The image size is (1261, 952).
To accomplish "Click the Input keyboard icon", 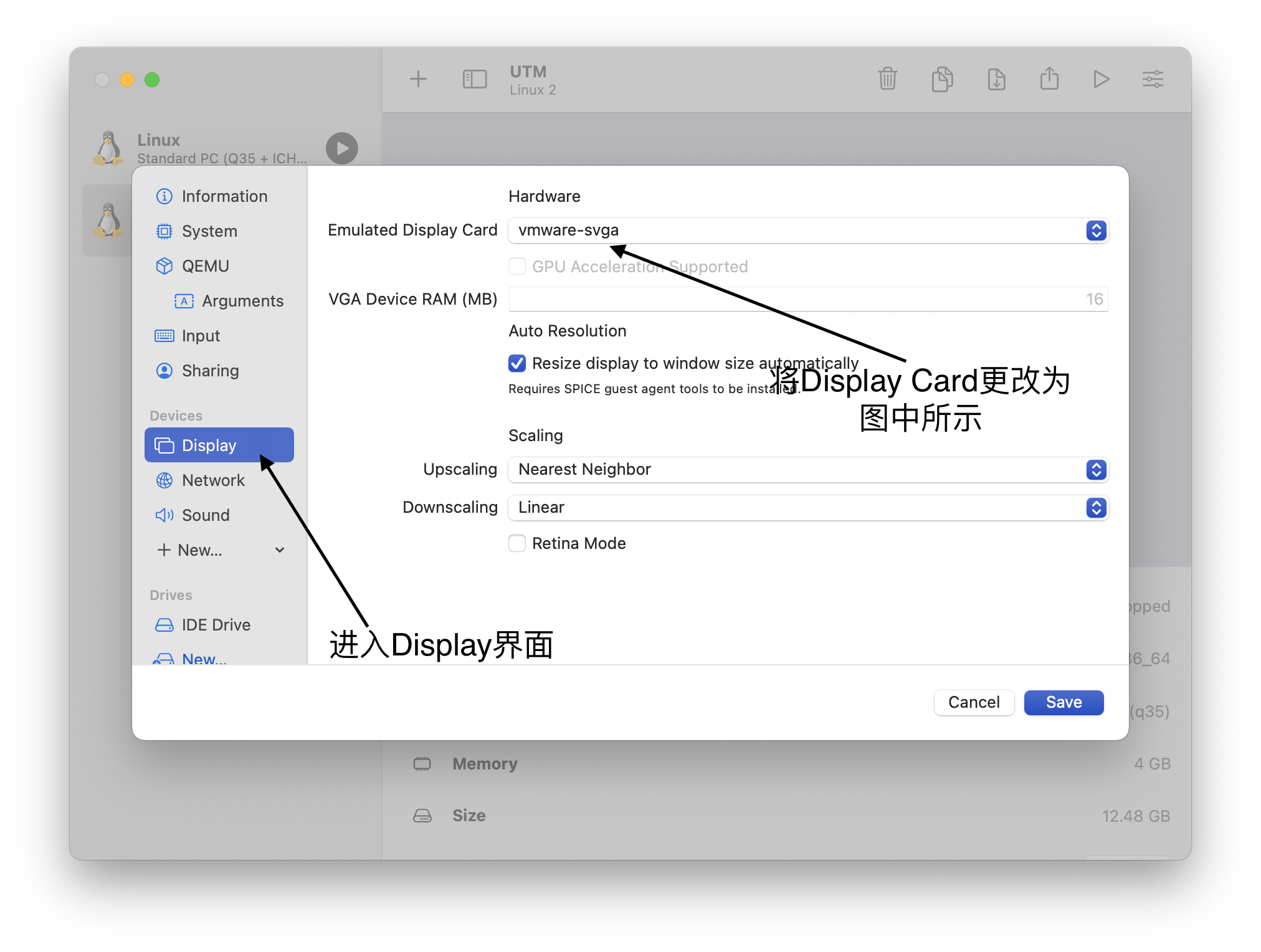I will point(164,336).
